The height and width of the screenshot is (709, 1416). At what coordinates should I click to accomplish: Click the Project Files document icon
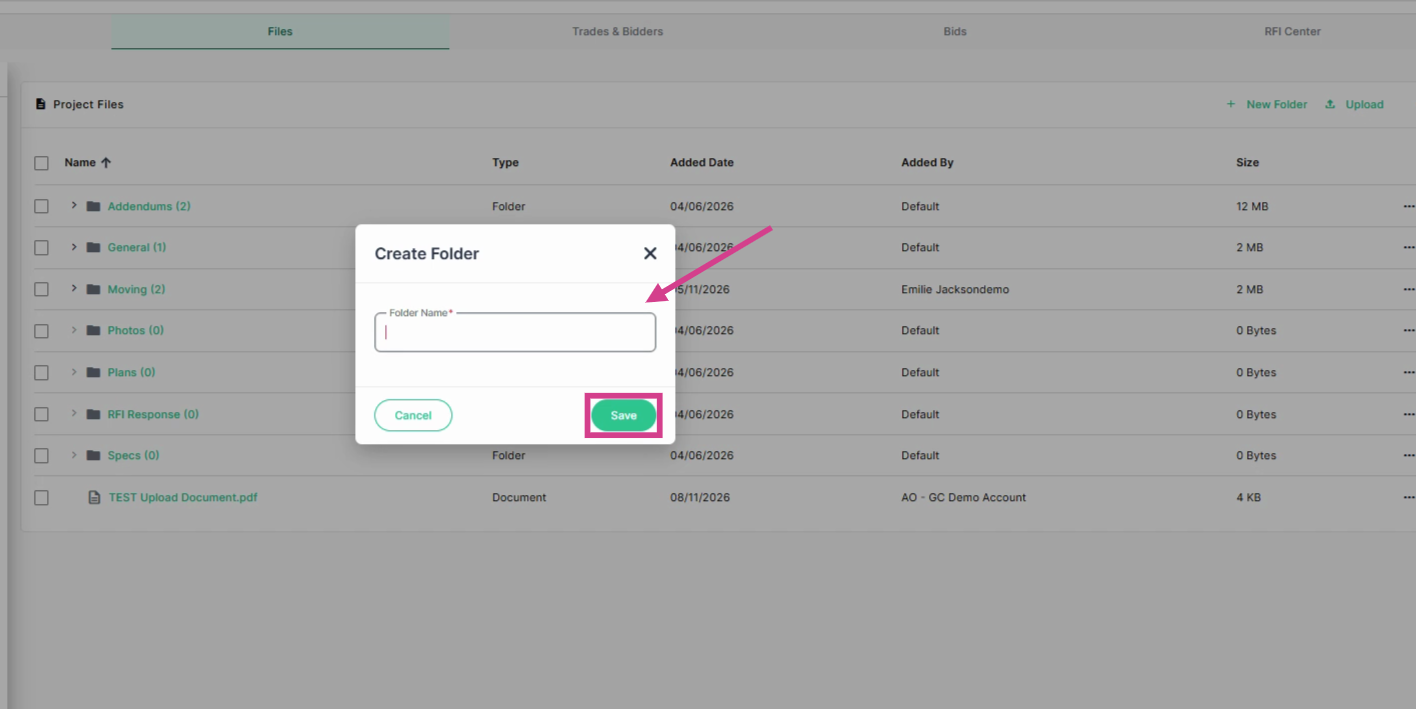(41, 104)
